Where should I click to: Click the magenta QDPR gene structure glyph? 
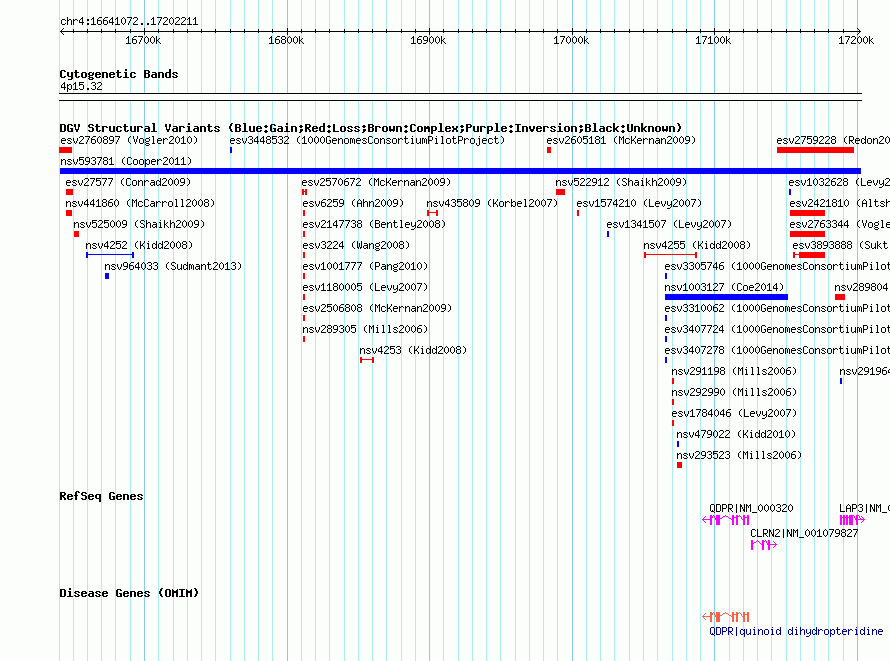click(x=726, y=520)
